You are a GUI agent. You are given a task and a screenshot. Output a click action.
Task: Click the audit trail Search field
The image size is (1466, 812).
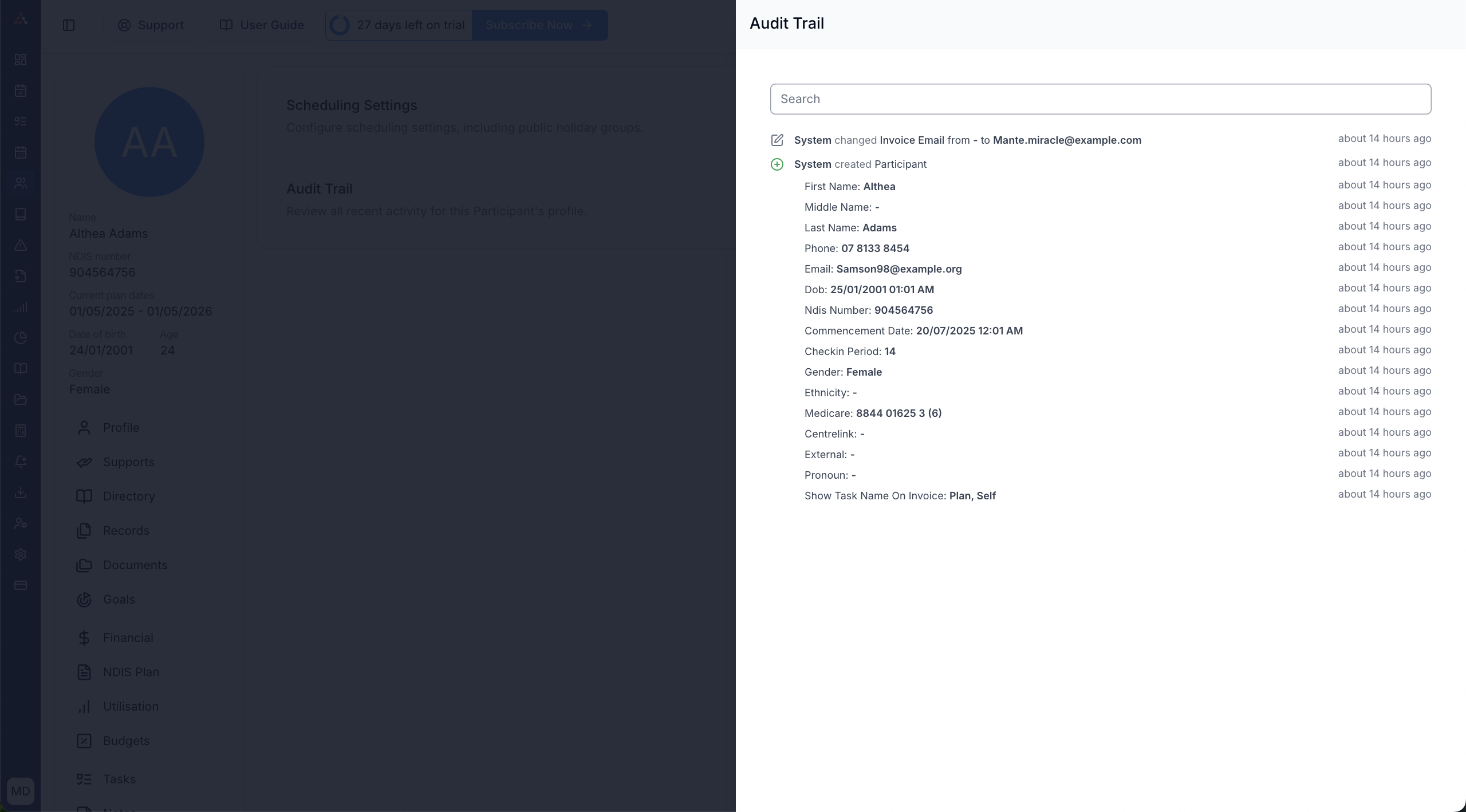(1100, 99)
